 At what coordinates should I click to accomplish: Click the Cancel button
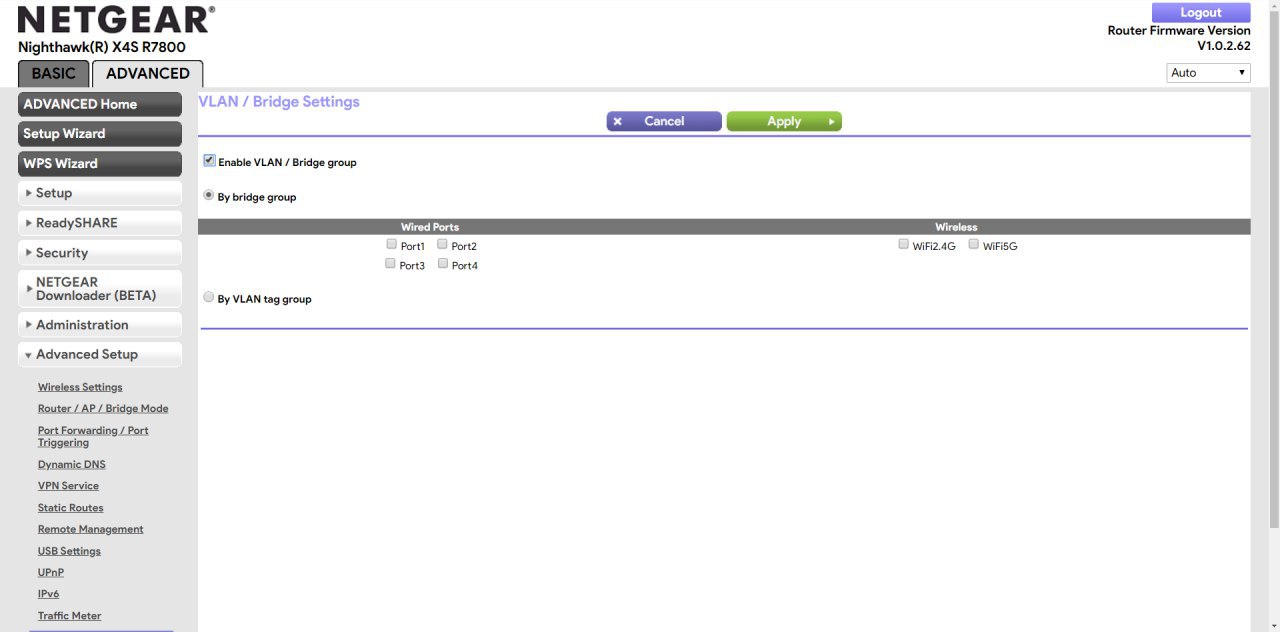[x=663, y=121]
